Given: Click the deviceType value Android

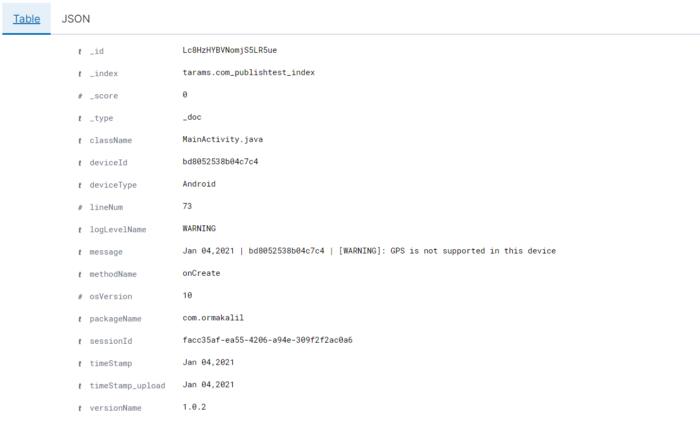Looking at the screenshot, I should coord(199,184).
